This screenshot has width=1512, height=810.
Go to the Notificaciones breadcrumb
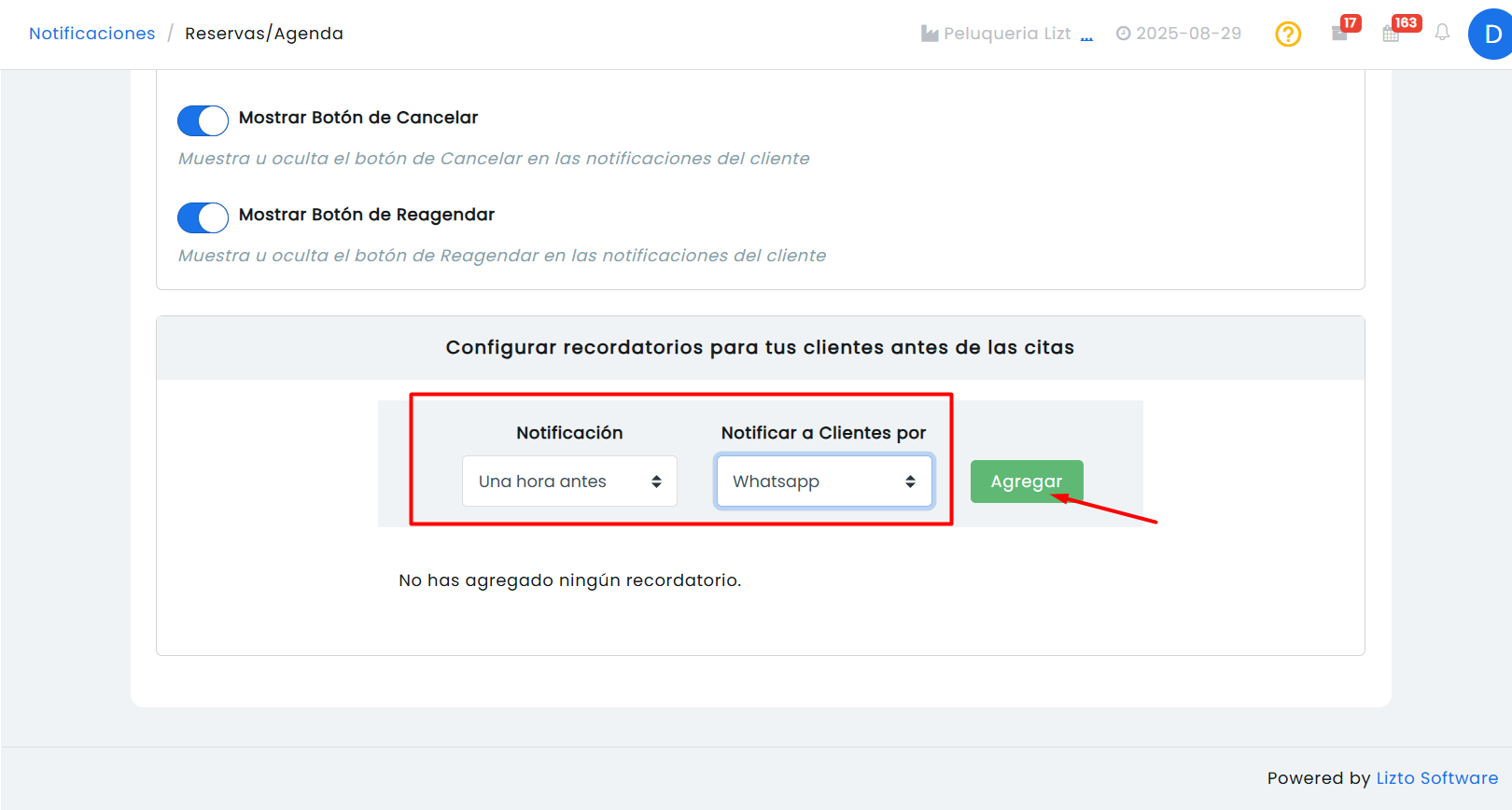coord(92,34)
